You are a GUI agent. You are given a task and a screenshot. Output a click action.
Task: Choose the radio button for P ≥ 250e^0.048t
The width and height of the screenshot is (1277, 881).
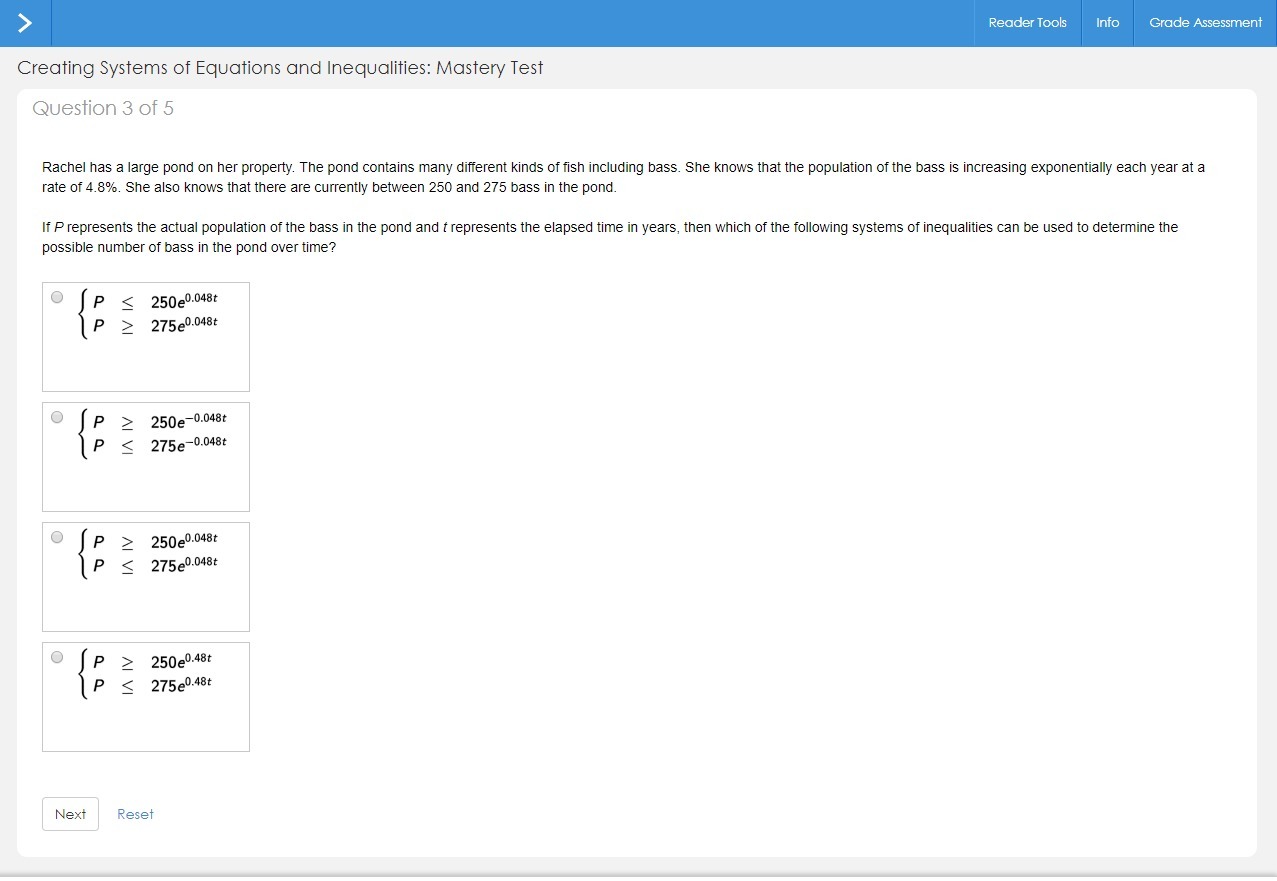57,537
